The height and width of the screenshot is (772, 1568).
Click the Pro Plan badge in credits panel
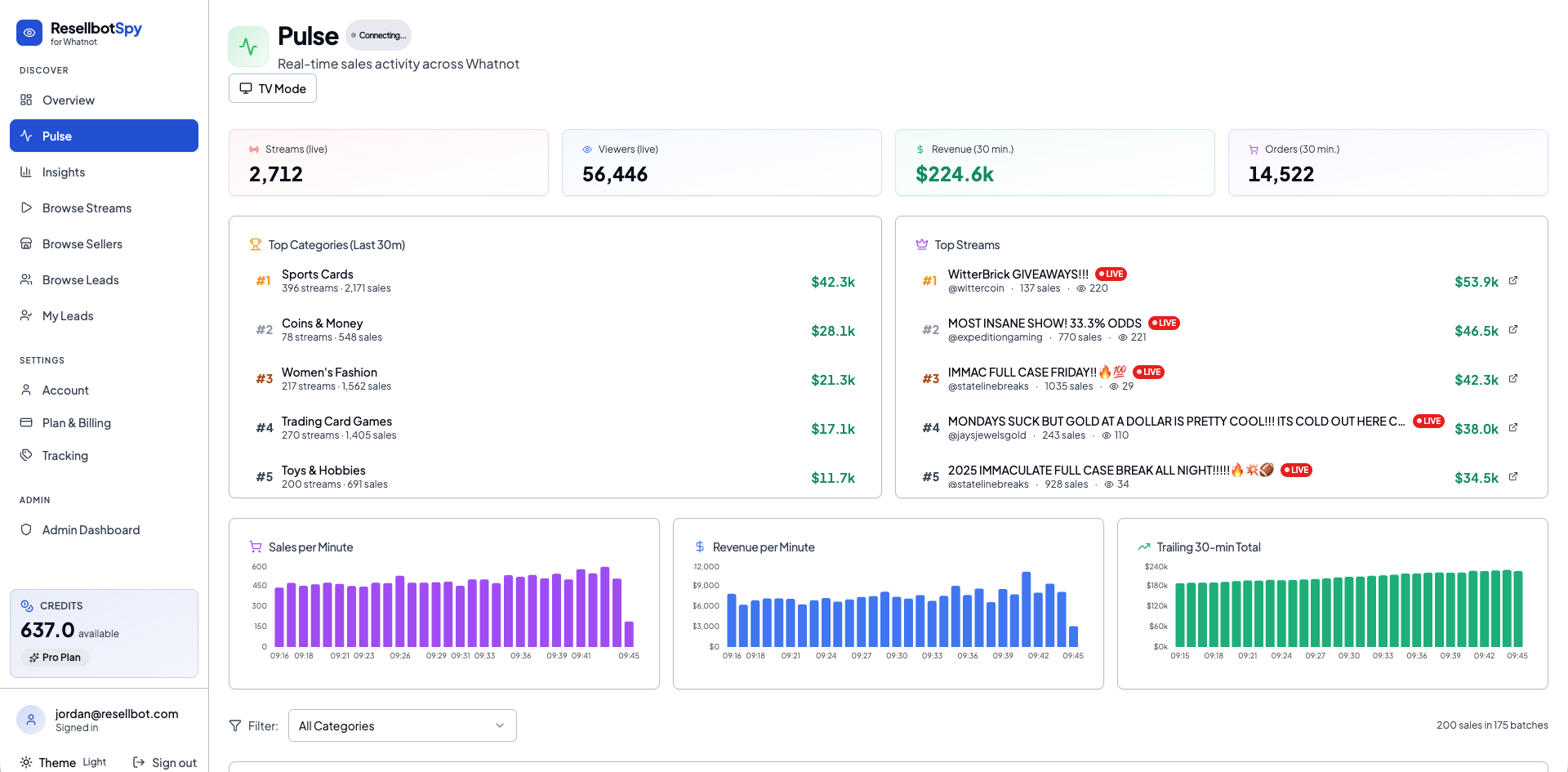(54, 657)
